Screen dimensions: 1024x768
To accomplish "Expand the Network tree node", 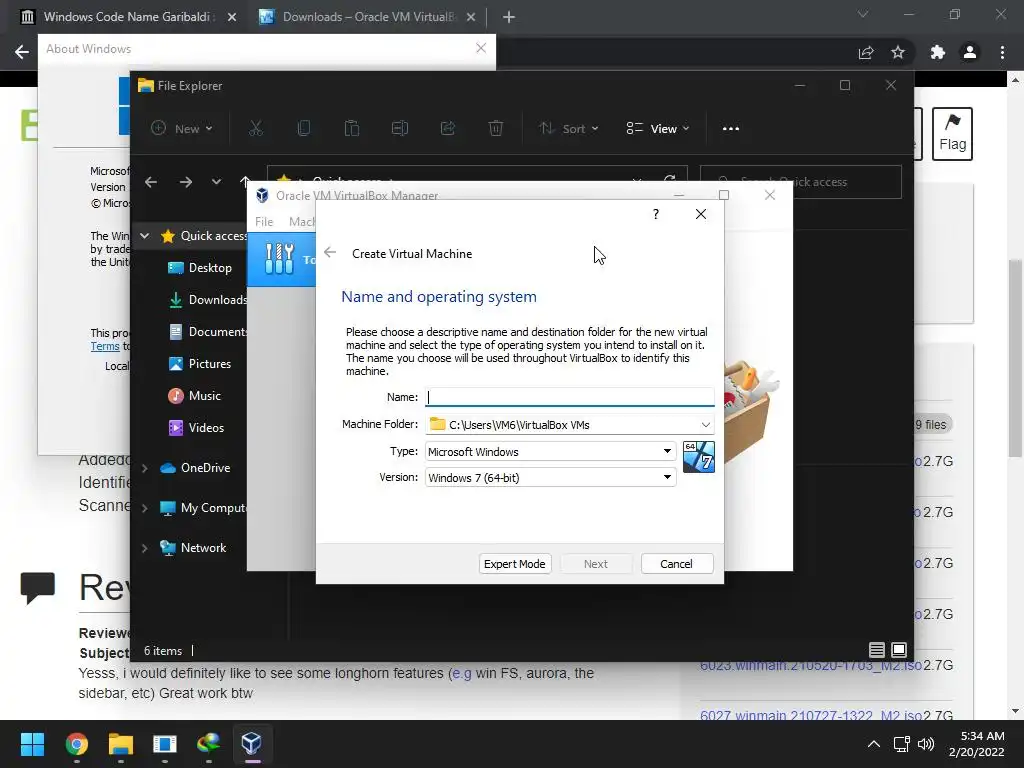I will (x=144, y=549).
